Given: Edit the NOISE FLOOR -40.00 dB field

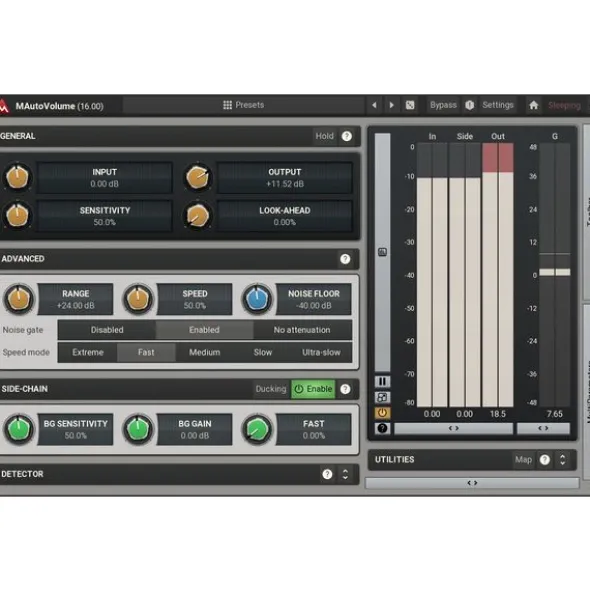Looking at the screenshot, I should [314, 299].
